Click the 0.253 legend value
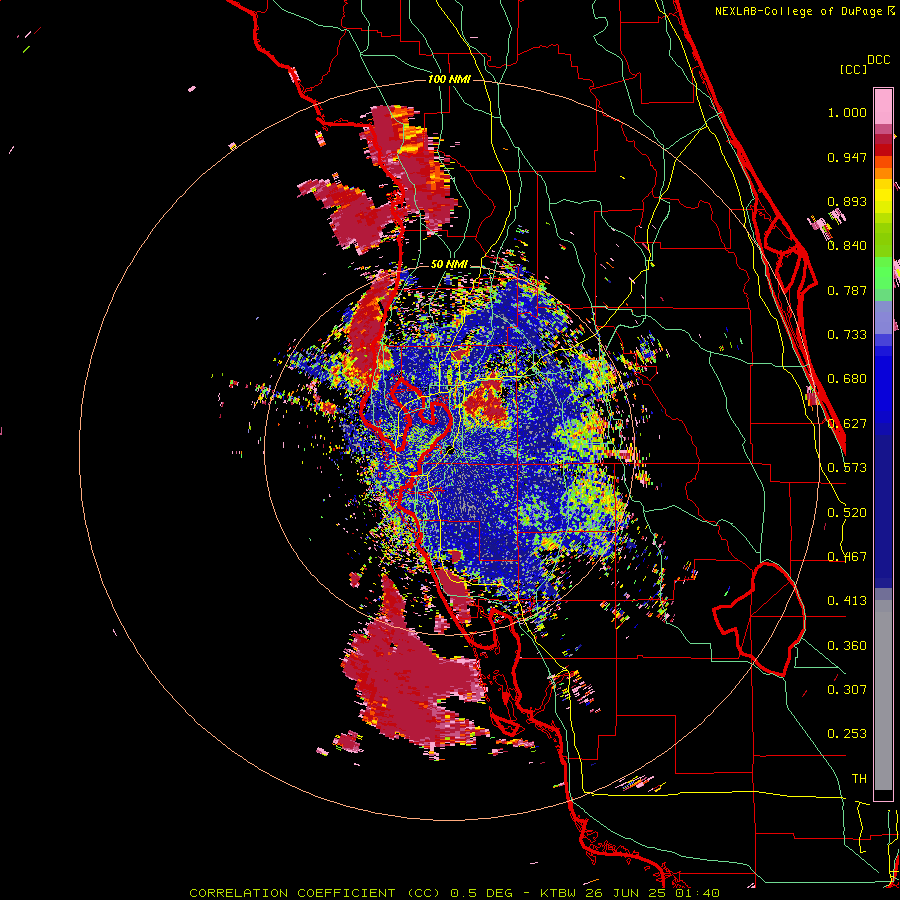 point(847,734)
